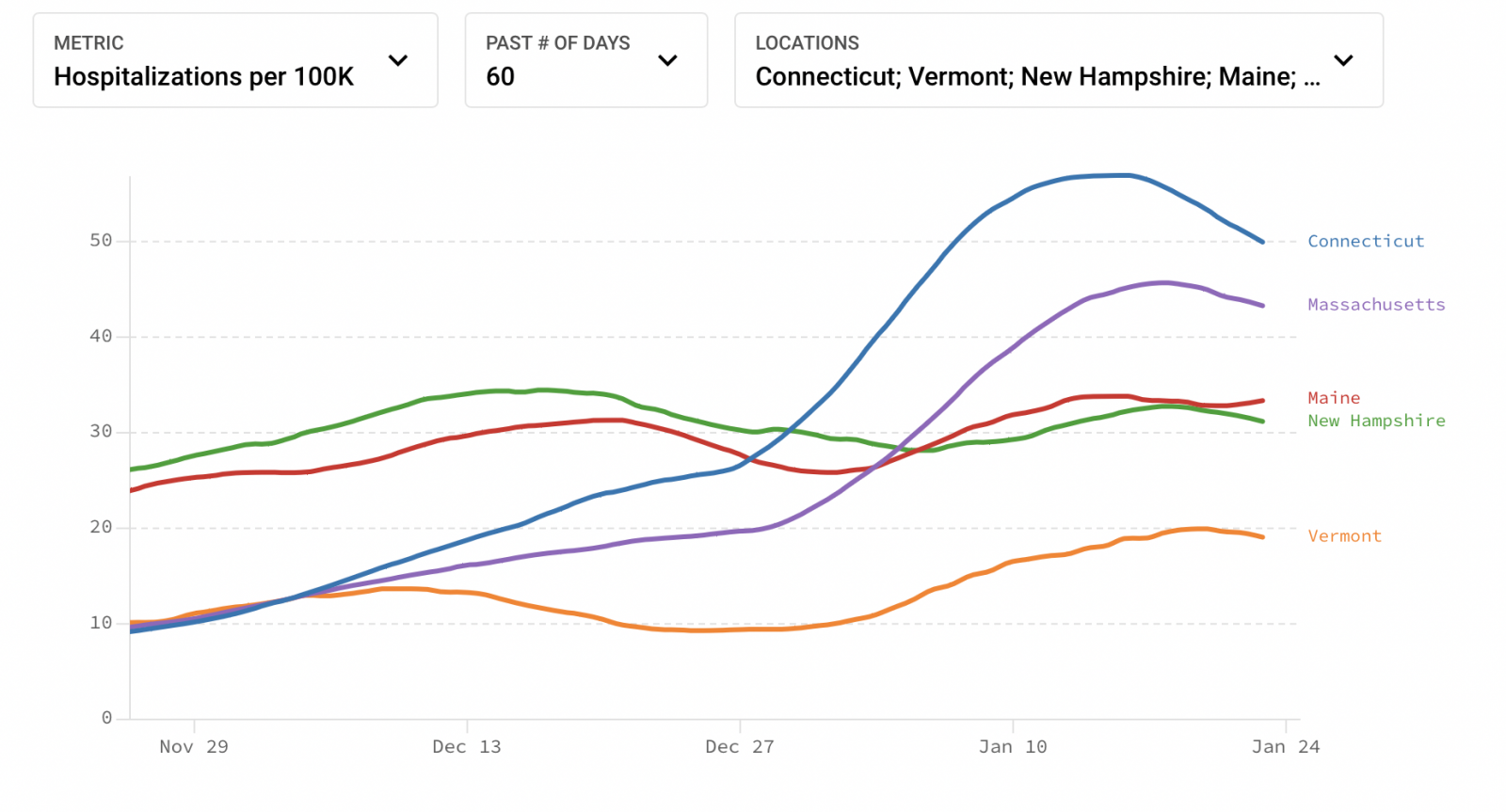The image size is (1506, 812).
Task: Click the Vermont legend label
Action: point(1344,536)
